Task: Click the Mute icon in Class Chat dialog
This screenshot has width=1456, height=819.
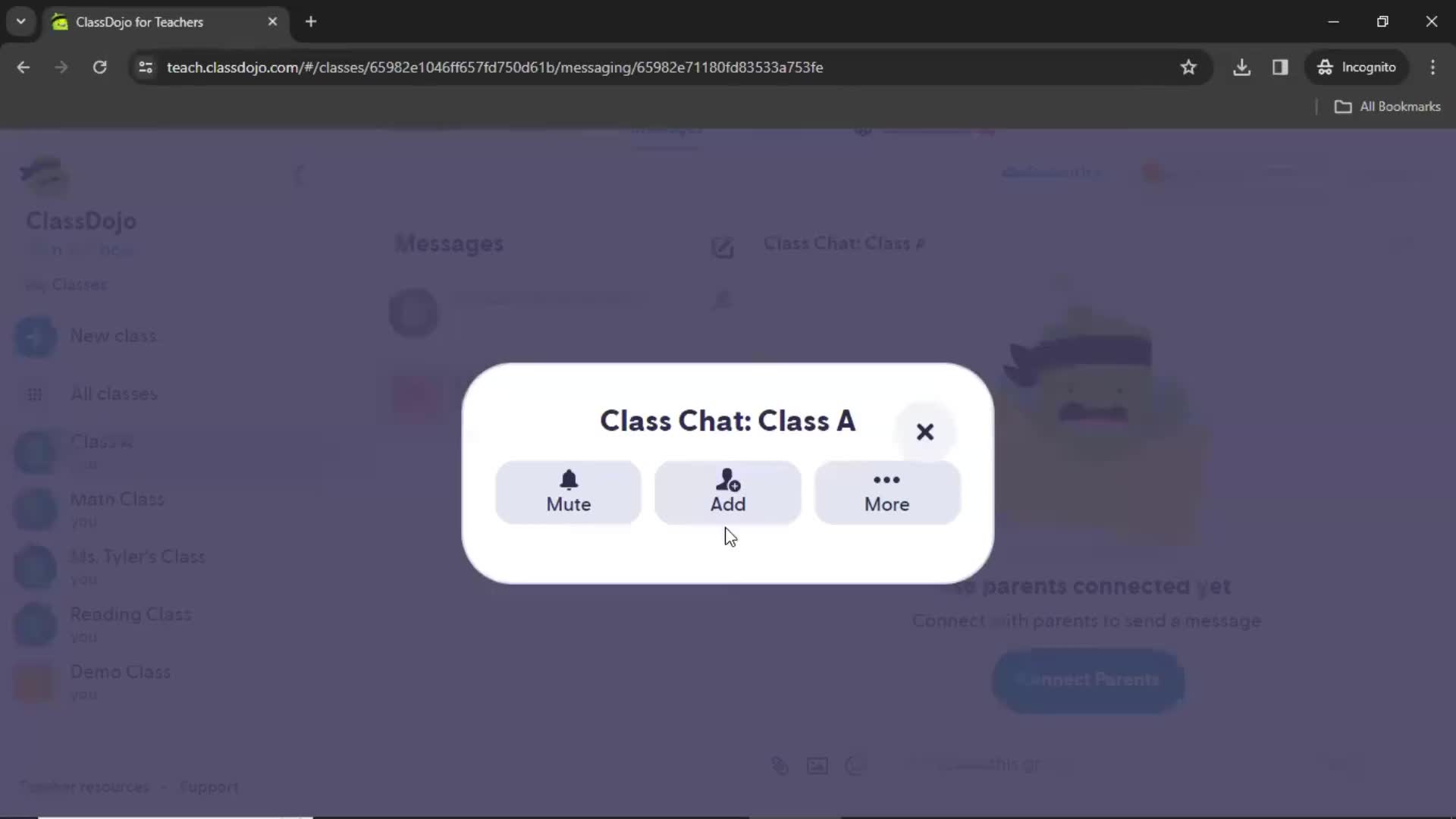Action: click(569, 479)
